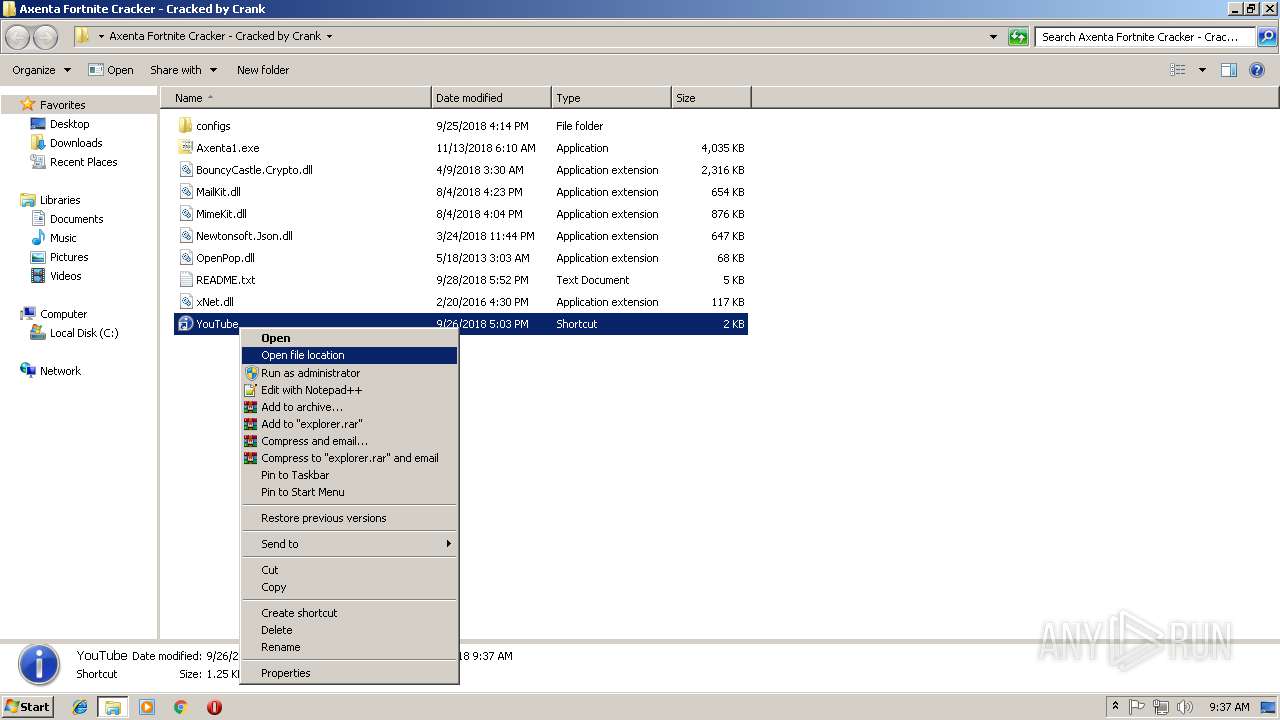The width and height of the screenshot is (1280, 720).
Task: Click the change view icon
Action: pyautogui.click(x=1178, y=70)
